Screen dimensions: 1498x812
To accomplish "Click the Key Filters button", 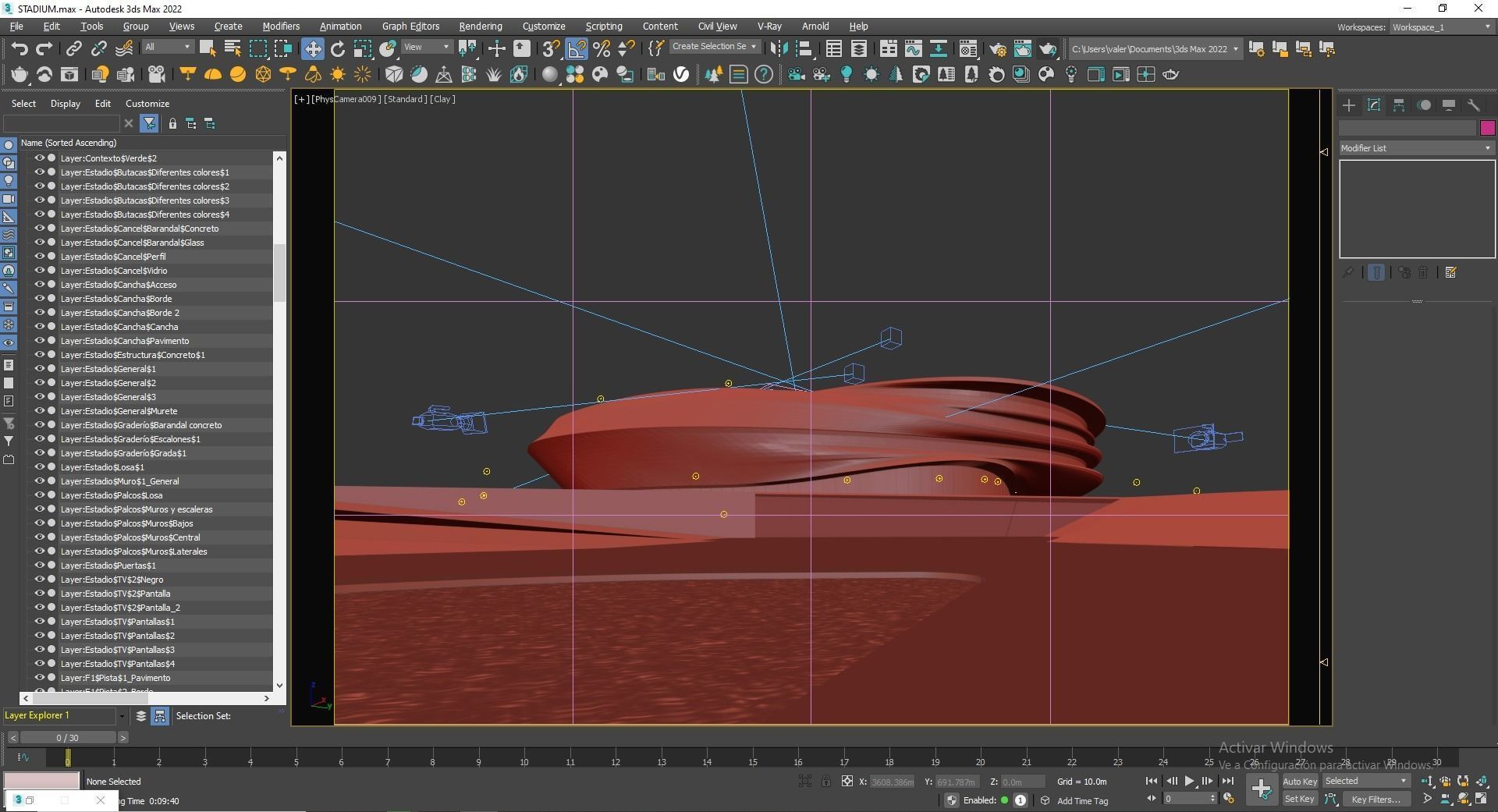I will coord(1376,799).
